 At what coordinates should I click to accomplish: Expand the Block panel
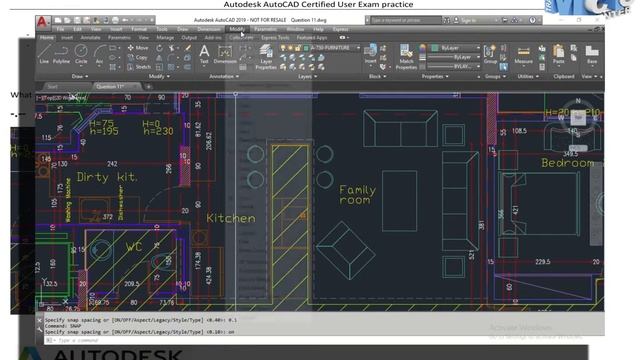pos(378,76)
